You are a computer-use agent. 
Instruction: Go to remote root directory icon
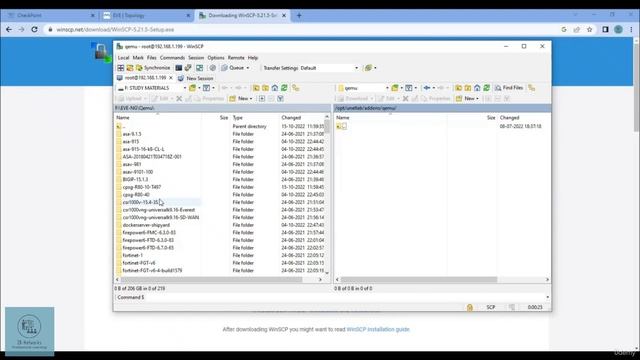pyautogui.click(x=468, y=88)
